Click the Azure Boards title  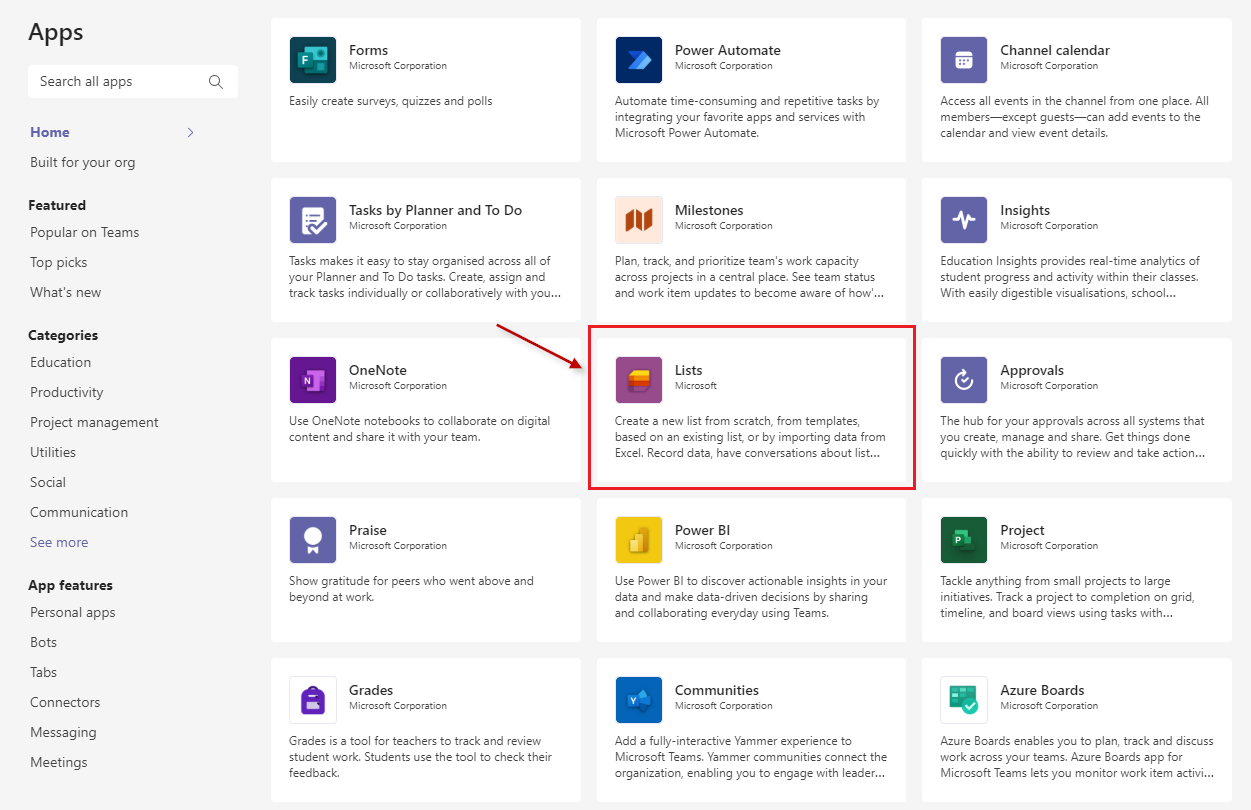(1042, 690)
